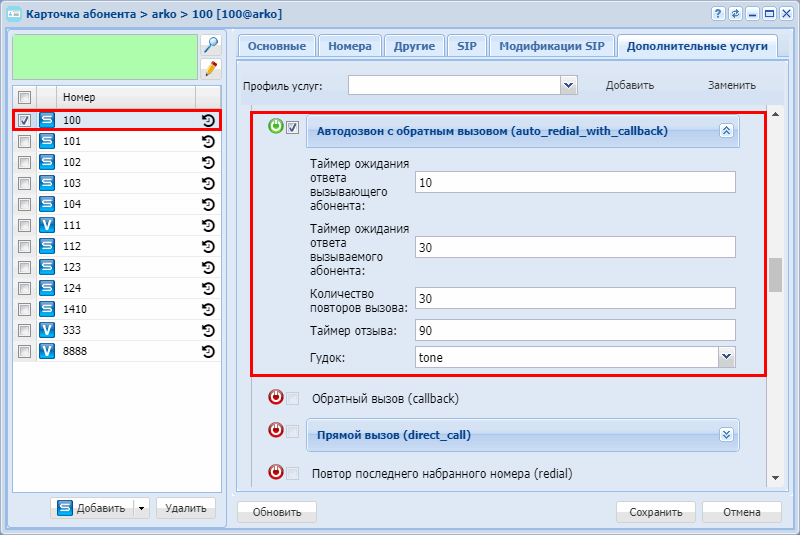Uncheck the checkbox for number 100
800x535 pixels.
[x=24, y=120]
